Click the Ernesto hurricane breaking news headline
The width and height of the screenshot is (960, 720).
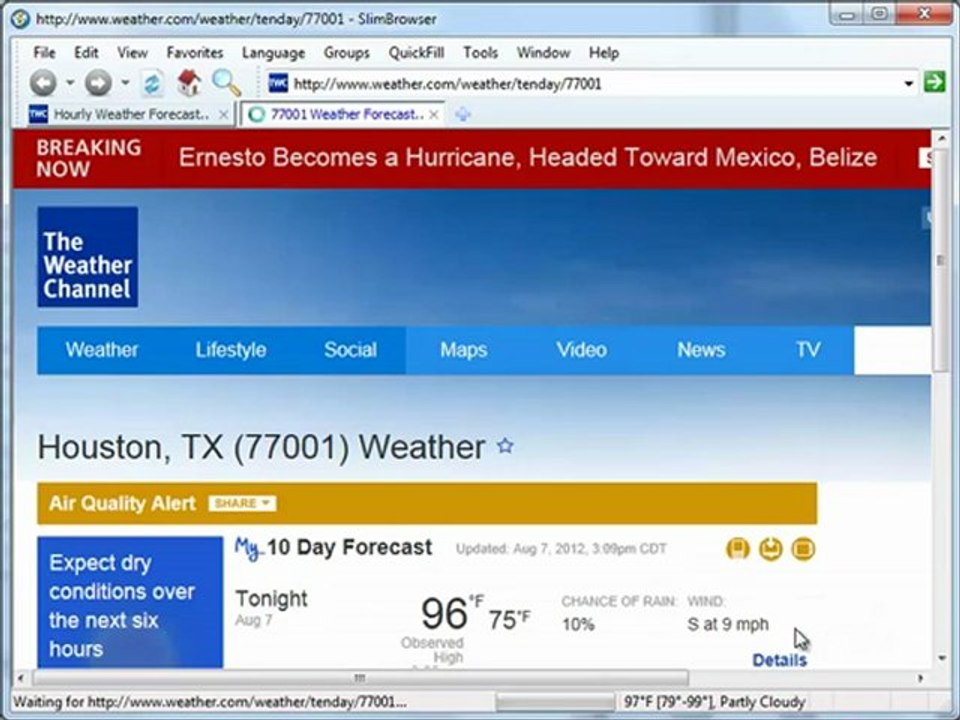click(x=528, y=158)
